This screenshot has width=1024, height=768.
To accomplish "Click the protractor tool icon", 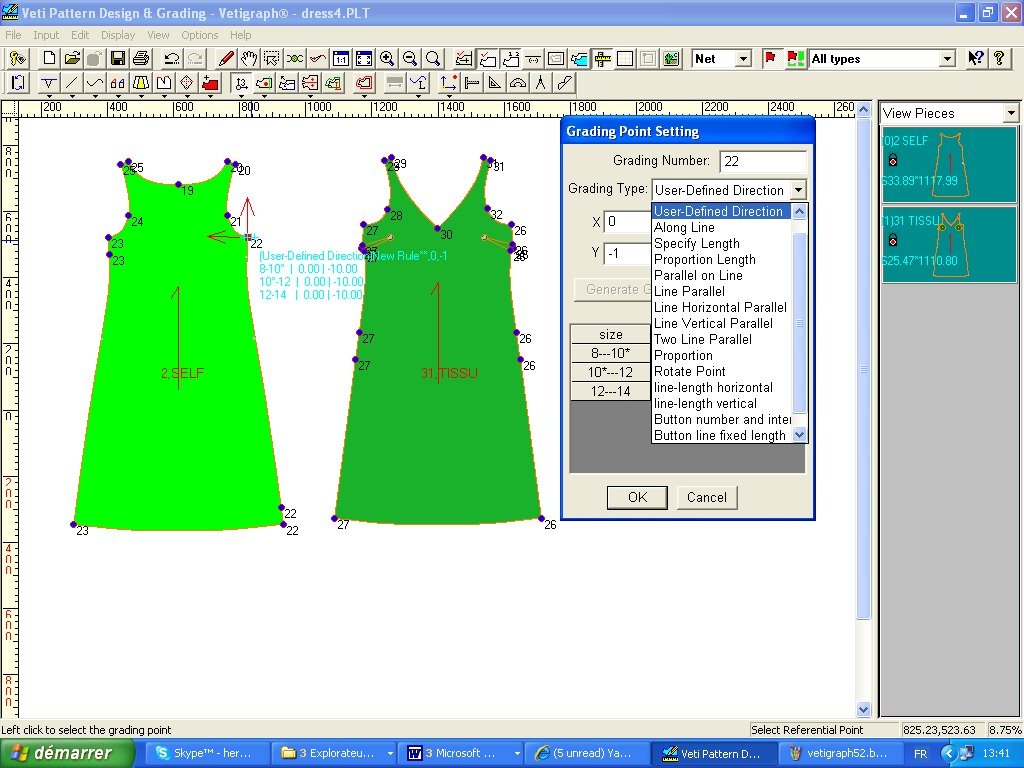I will coord(518,83).
